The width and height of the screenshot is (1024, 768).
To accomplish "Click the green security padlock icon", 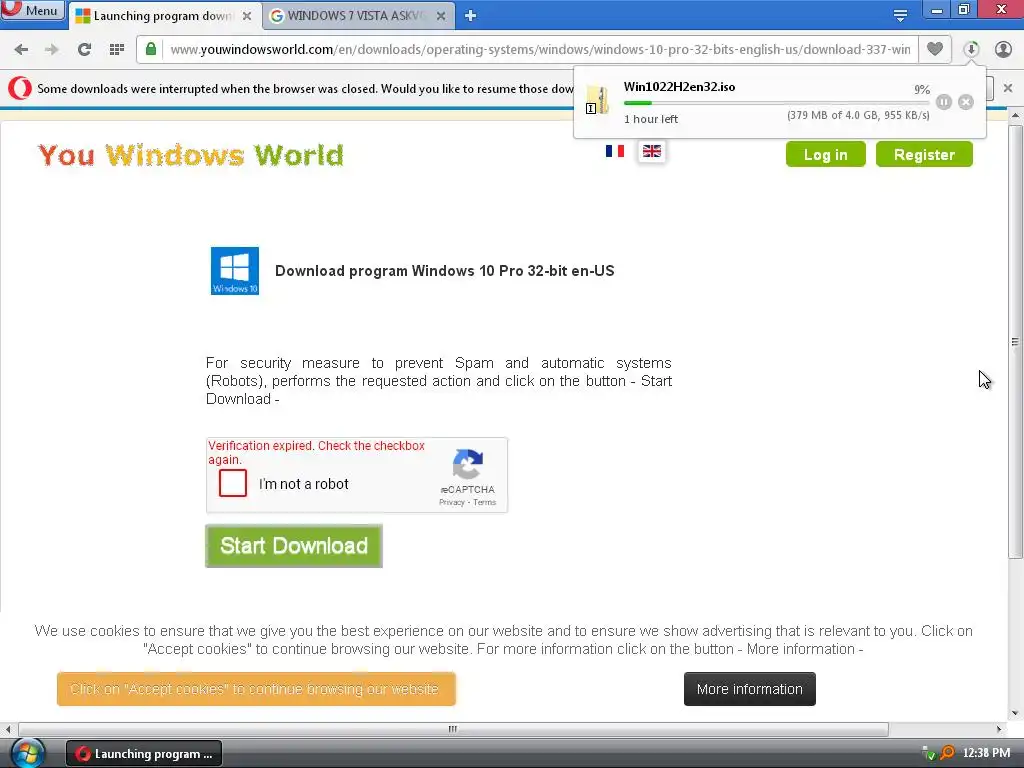I will (151, 49).
